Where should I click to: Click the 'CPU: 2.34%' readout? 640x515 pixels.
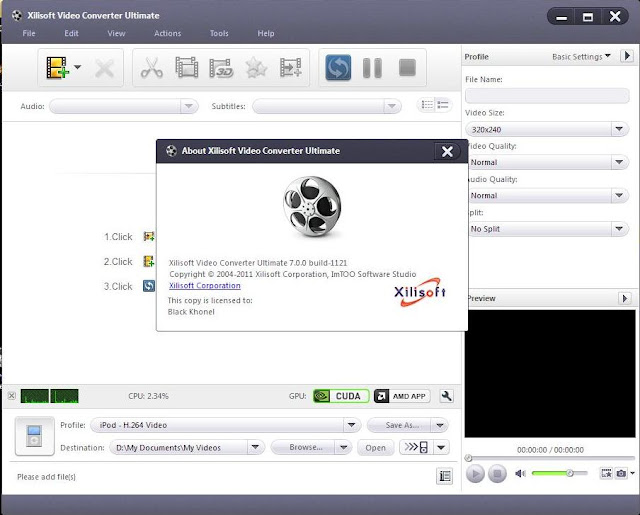click(149, 396)
